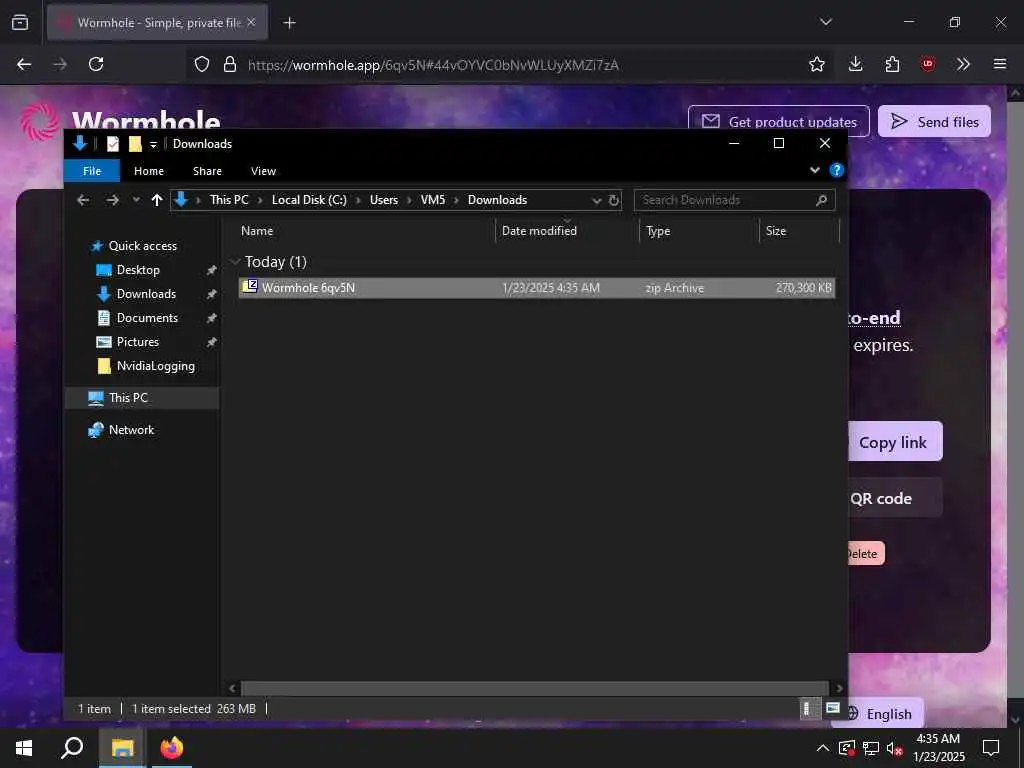The image size is (1024, 768).
Task: Click the Copy link button
Action: (x=895, y=441)
